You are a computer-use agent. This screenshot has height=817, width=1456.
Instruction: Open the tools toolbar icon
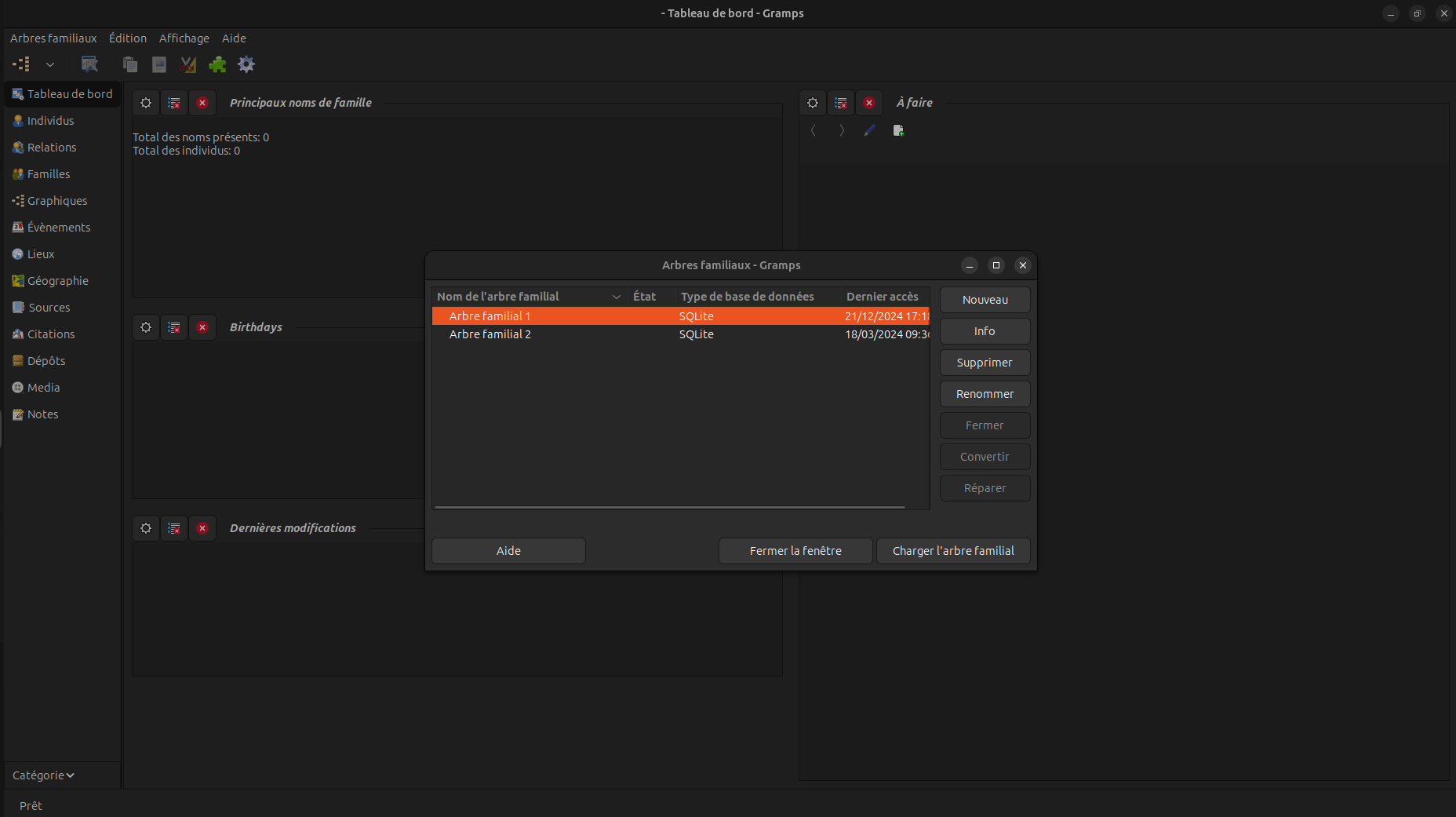pos(188,64)
